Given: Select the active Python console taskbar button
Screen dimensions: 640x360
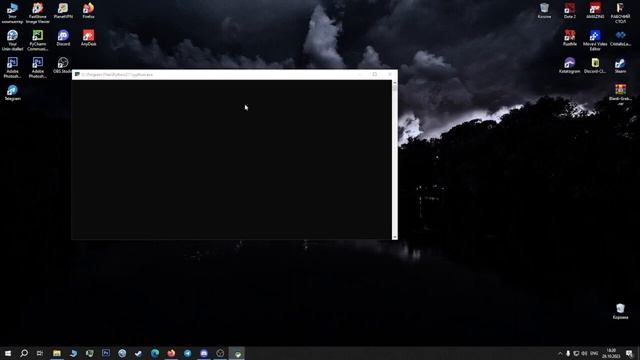Looking at the screenshot, I should [237, 353].
